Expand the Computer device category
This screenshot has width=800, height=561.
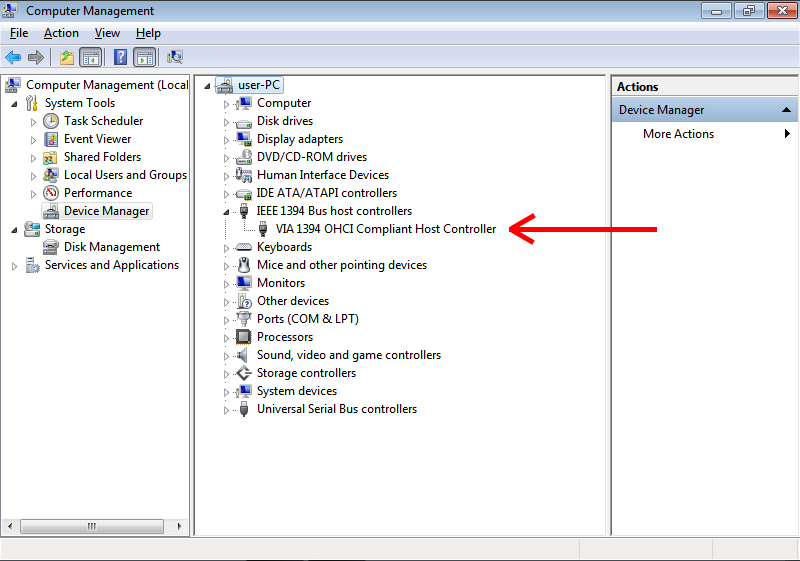[x=226, y=104]
